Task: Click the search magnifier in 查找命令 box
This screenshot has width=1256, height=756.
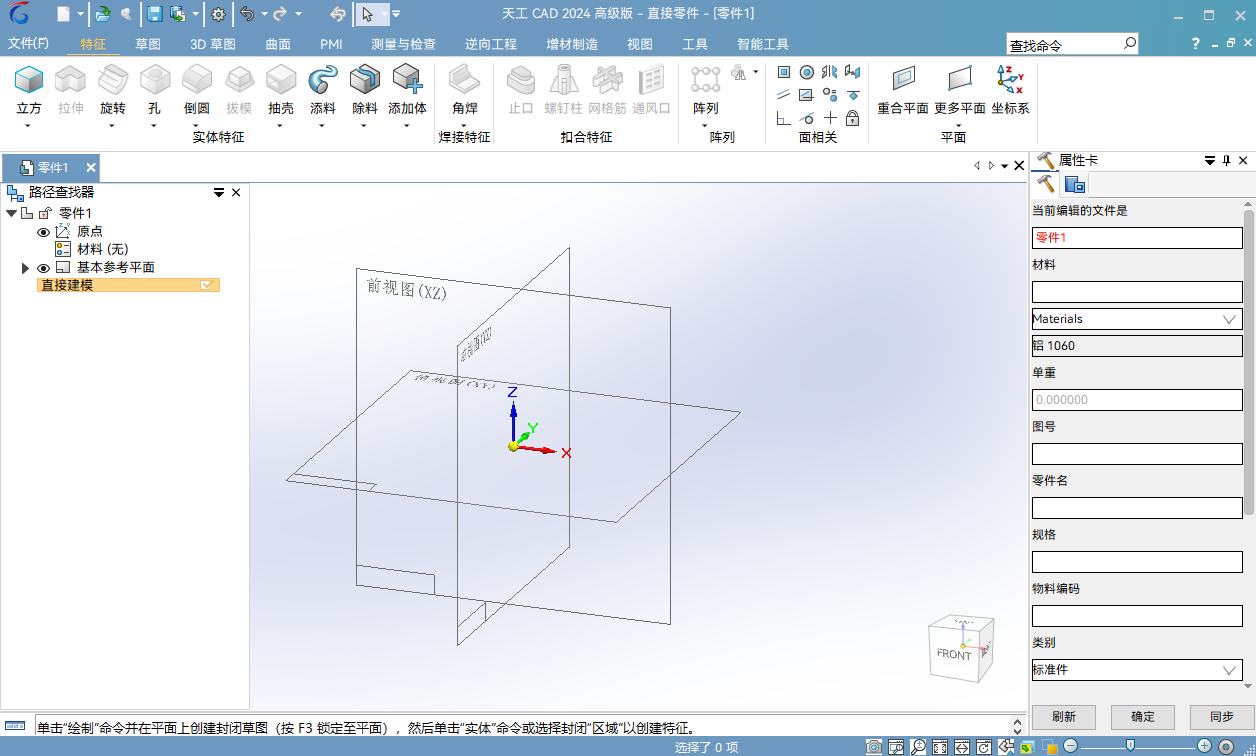Action: pos(1130,43)
